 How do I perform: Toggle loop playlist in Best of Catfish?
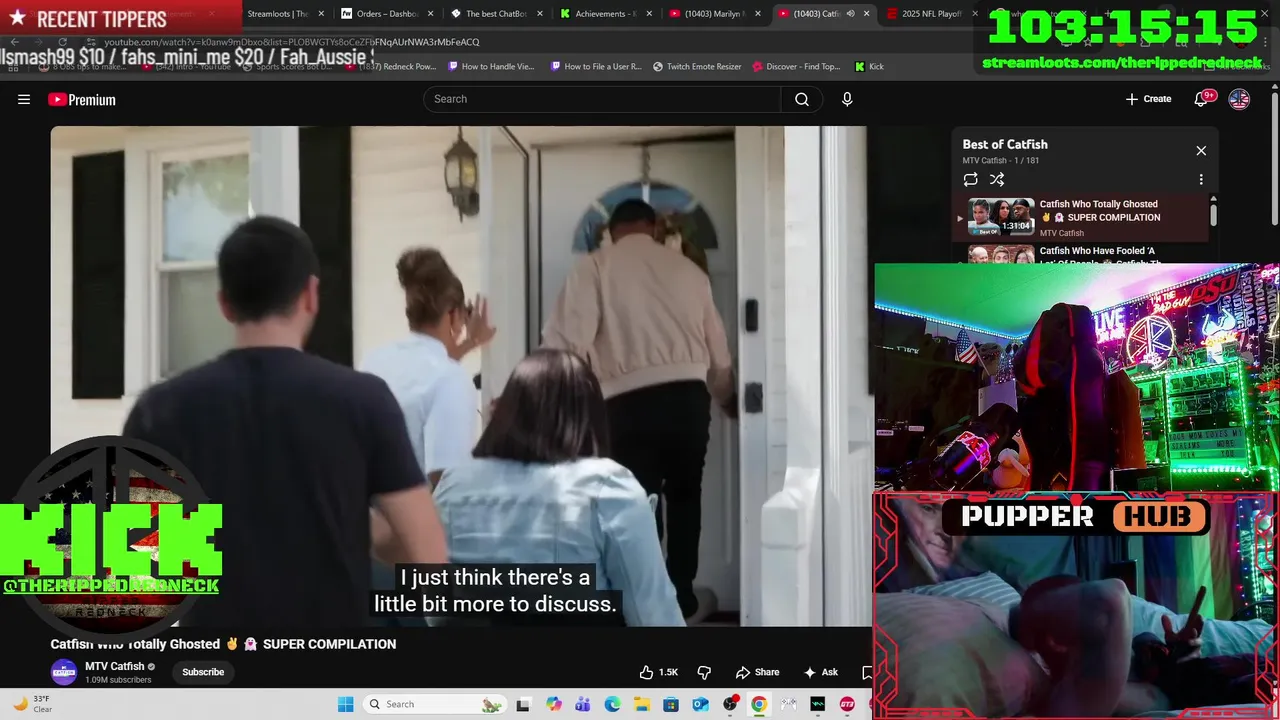970,180
